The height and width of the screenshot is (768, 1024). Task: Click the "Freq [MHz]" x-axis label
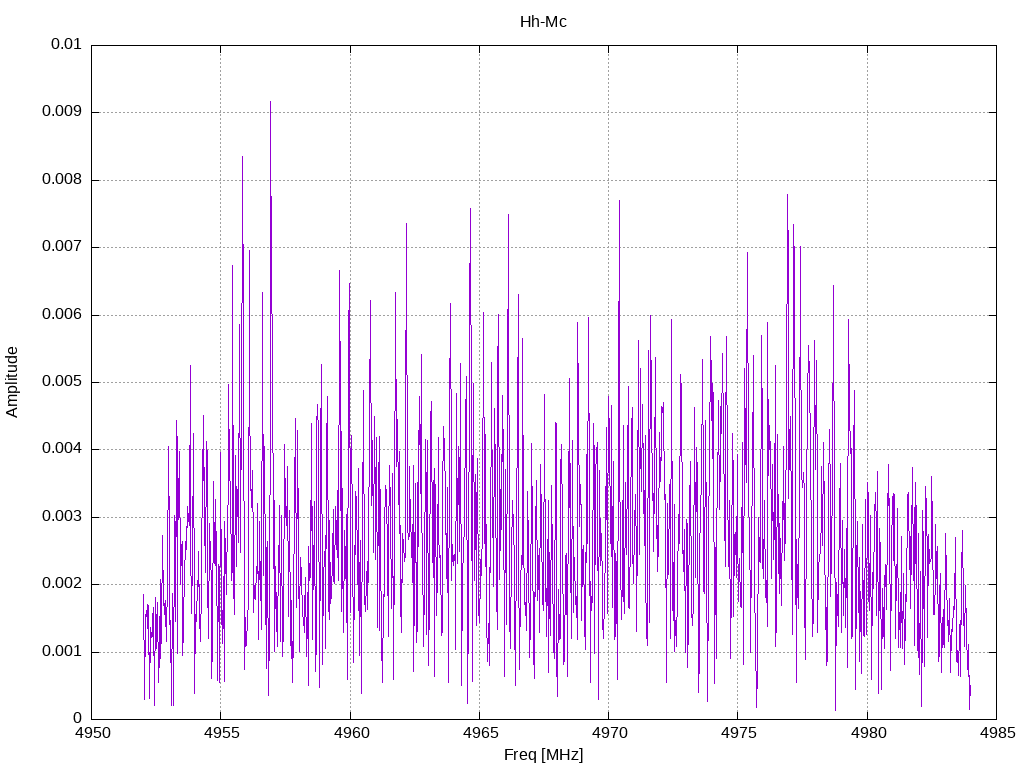click(543, 755)
